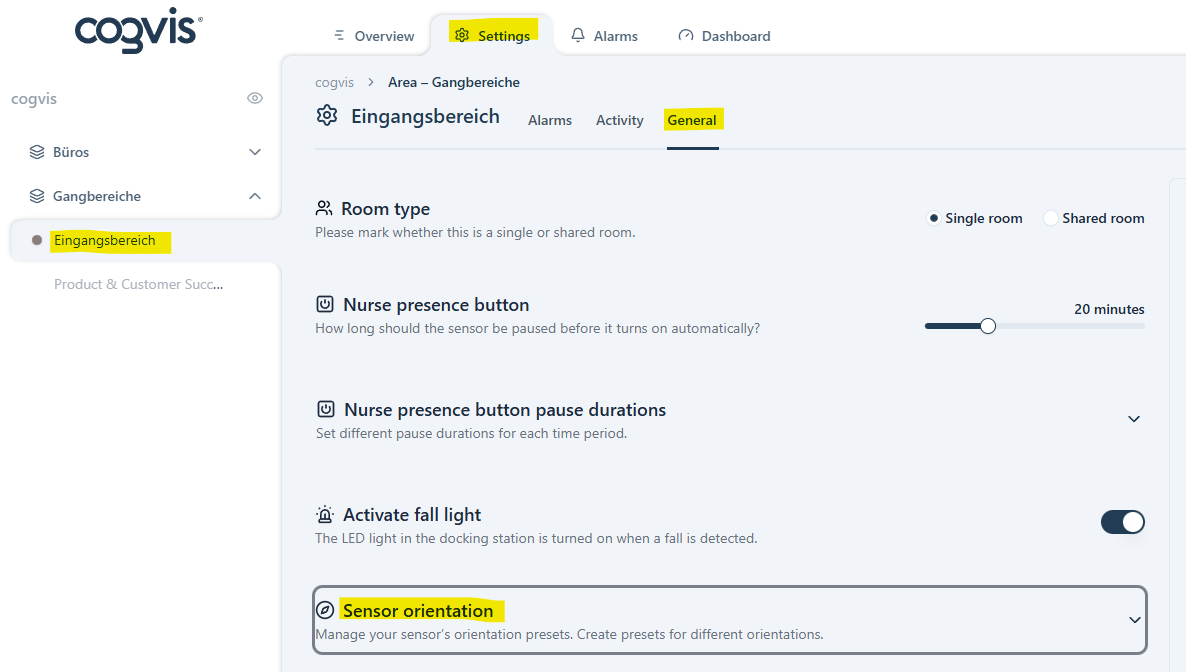This screenshot has height=672, width=1186.
Task: Open the Alarms top navigation tab
Action: (x=604, y=36)
